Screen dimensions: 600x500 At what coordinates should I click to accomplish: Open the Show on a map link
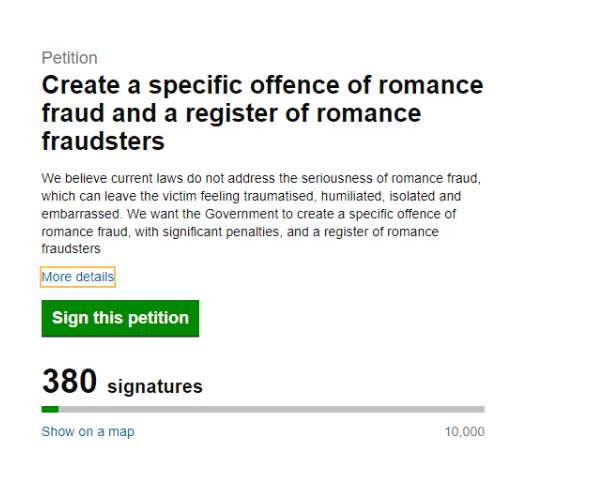pos(87,432)
